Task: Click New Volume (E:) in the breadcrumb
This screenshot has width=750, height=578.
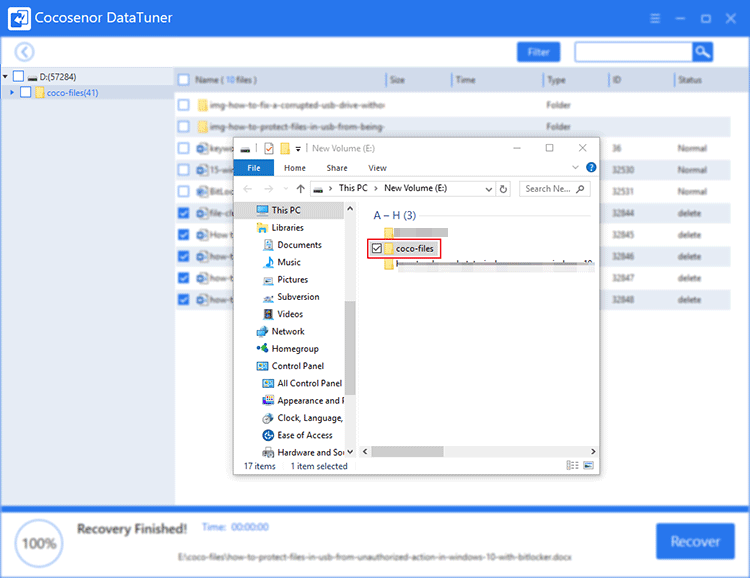Action: tap(416, 188)
